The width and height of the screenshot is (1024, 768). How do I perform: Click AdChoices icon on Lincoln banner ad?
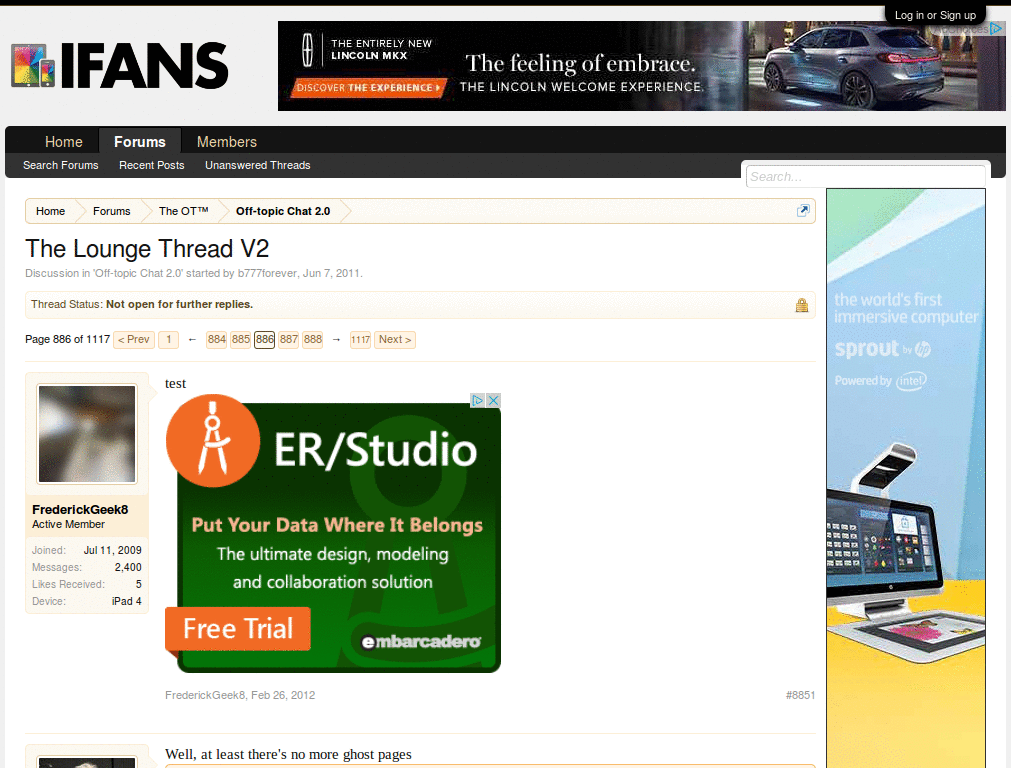click(x=996, y=28)
